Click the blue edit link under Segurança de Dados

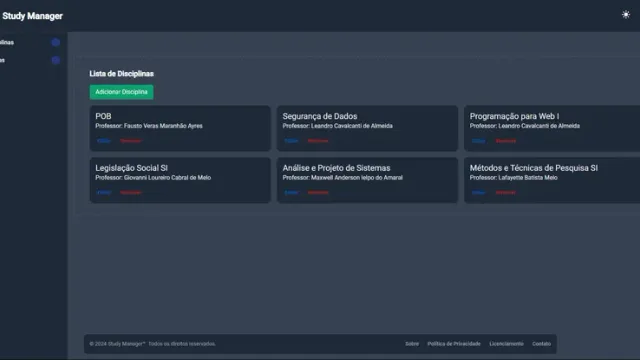click(x=291, y=141)
